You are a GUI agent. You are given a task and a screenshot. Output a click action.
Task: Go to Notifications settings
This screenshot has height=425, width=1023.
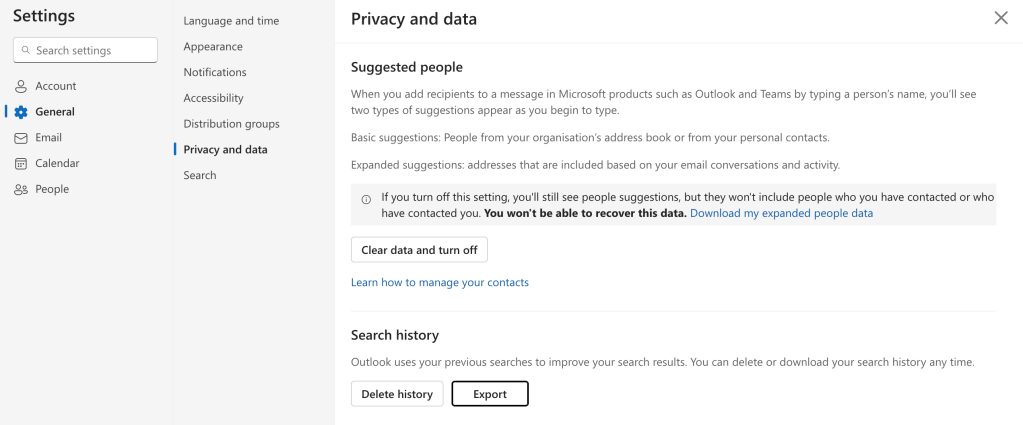point(215,72)
